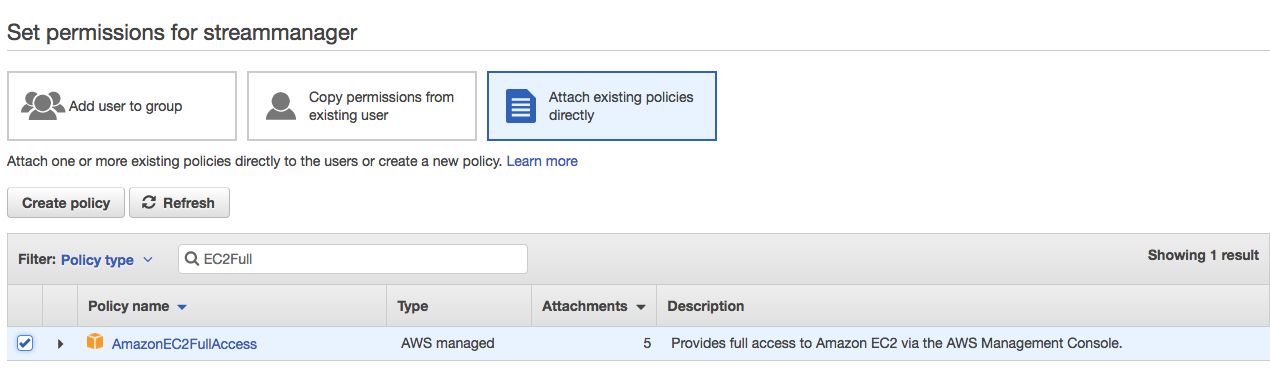Click the attachments count 5 cell
Image resolution: width=1270 pixels, height=369 pixels.
click(647, 343)
